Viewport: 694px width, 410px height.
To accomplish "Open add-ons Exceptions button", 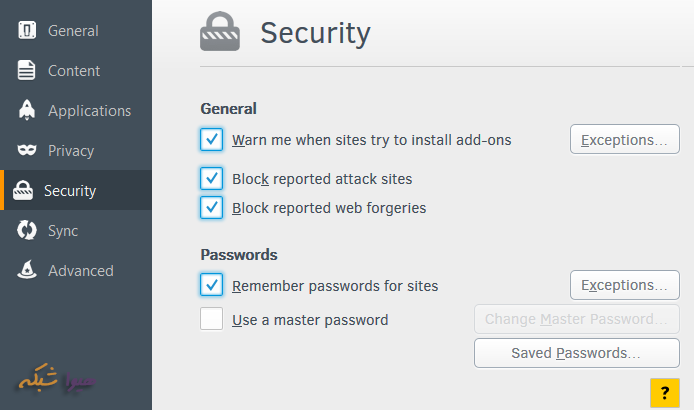I will coord(624,140).
